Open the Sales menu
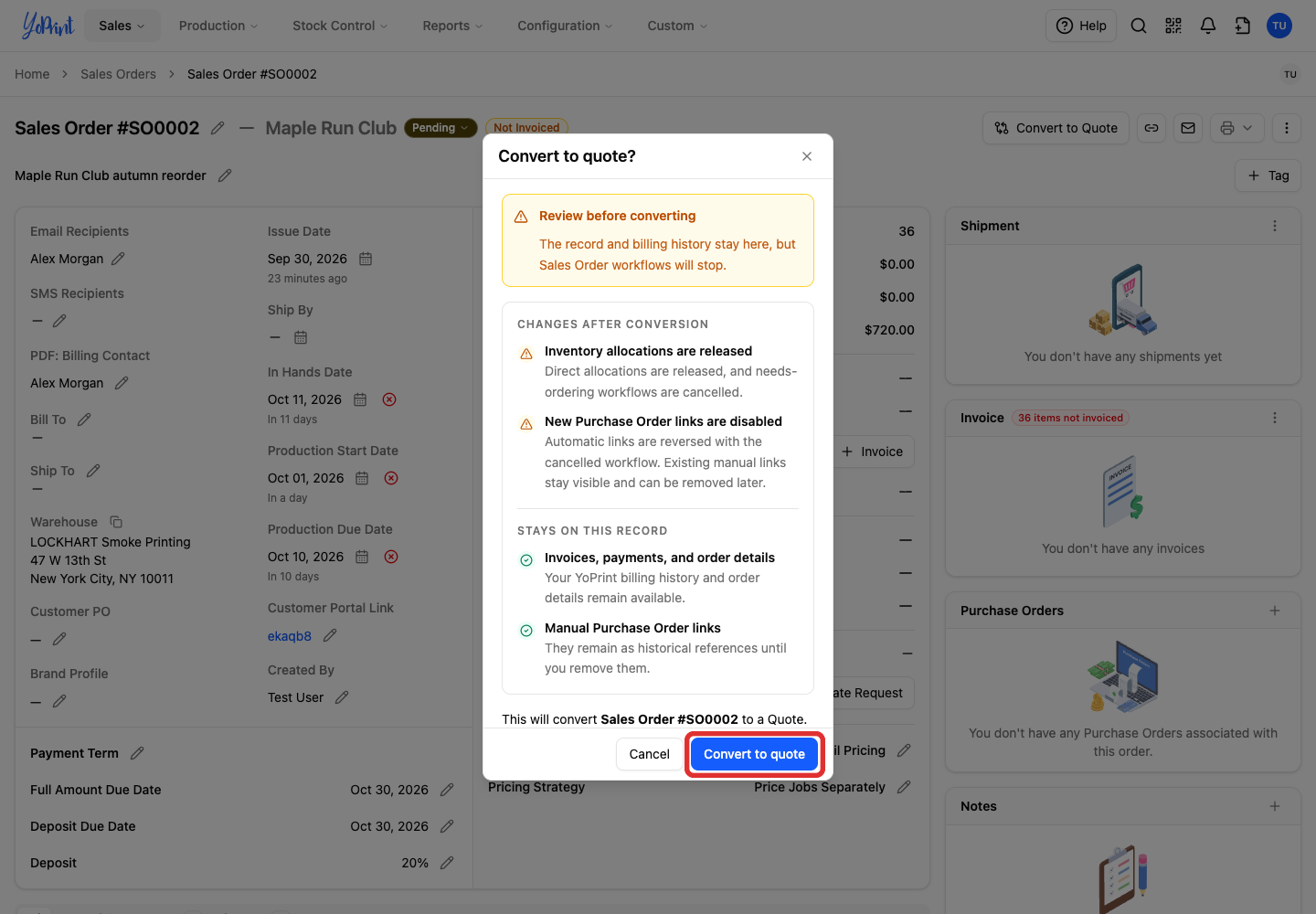This screenshot has width=1316, height=914. [122, 26]
